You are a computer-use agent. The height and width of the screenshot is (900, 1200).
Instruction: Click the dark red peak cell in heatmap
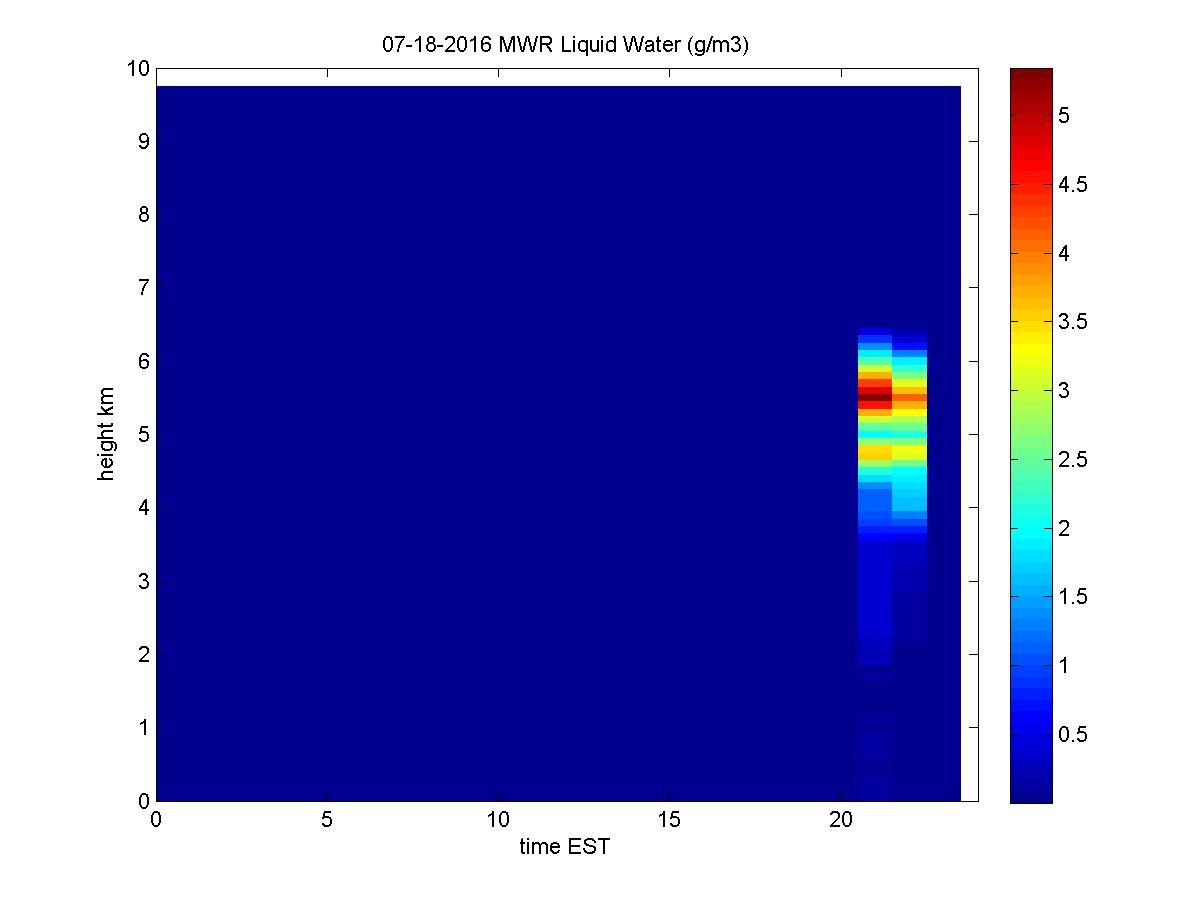coord(875,397)
